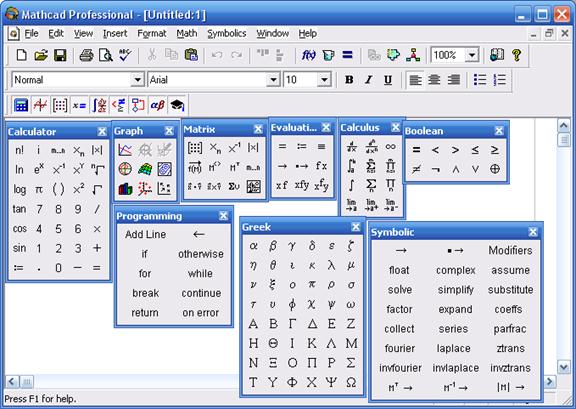Close the Greek palette

[356, 227]
